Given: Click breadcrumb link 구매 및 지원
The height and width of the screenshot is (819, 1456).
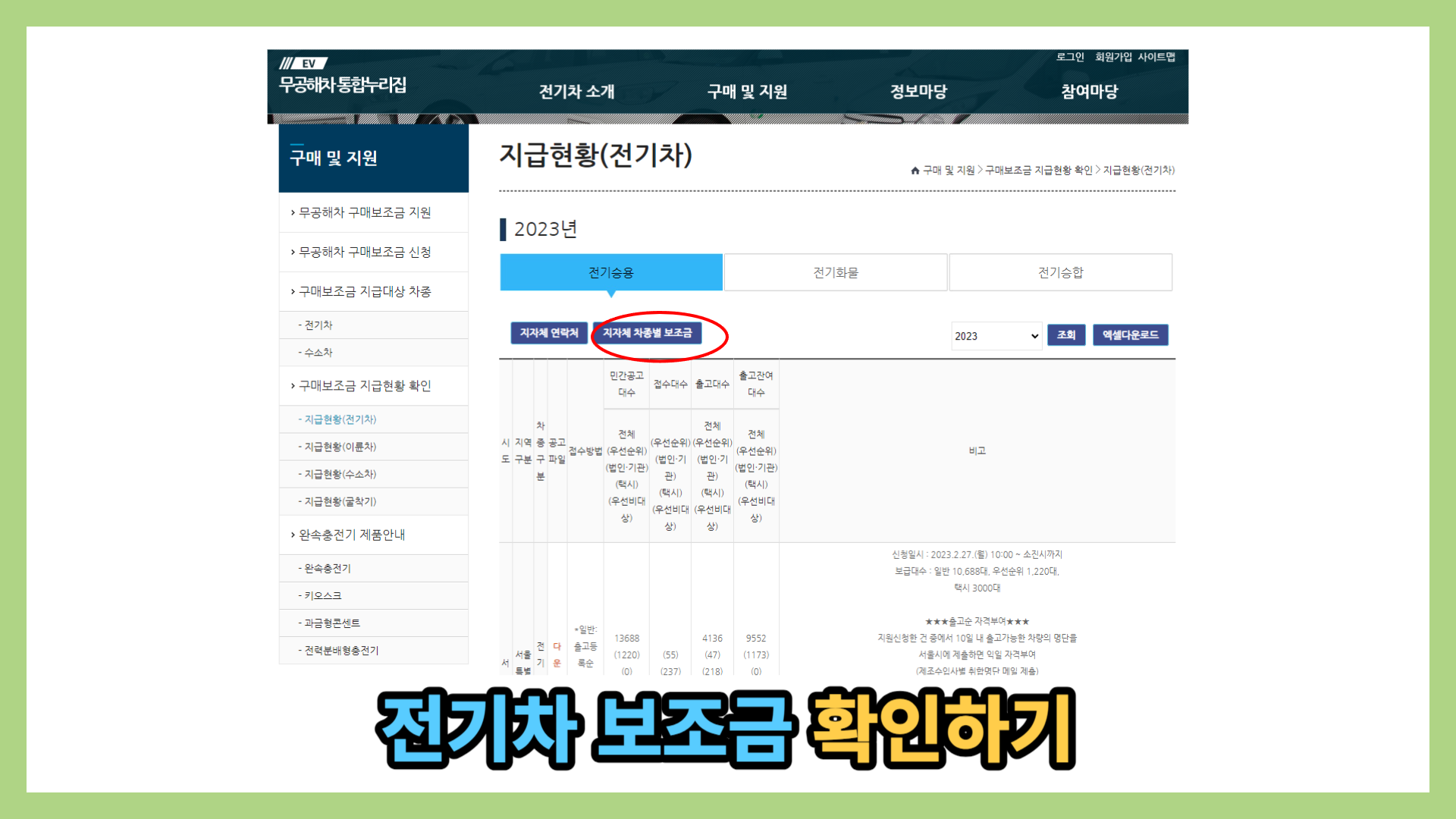Looking at the screenshot, I should tap(949, 171).
